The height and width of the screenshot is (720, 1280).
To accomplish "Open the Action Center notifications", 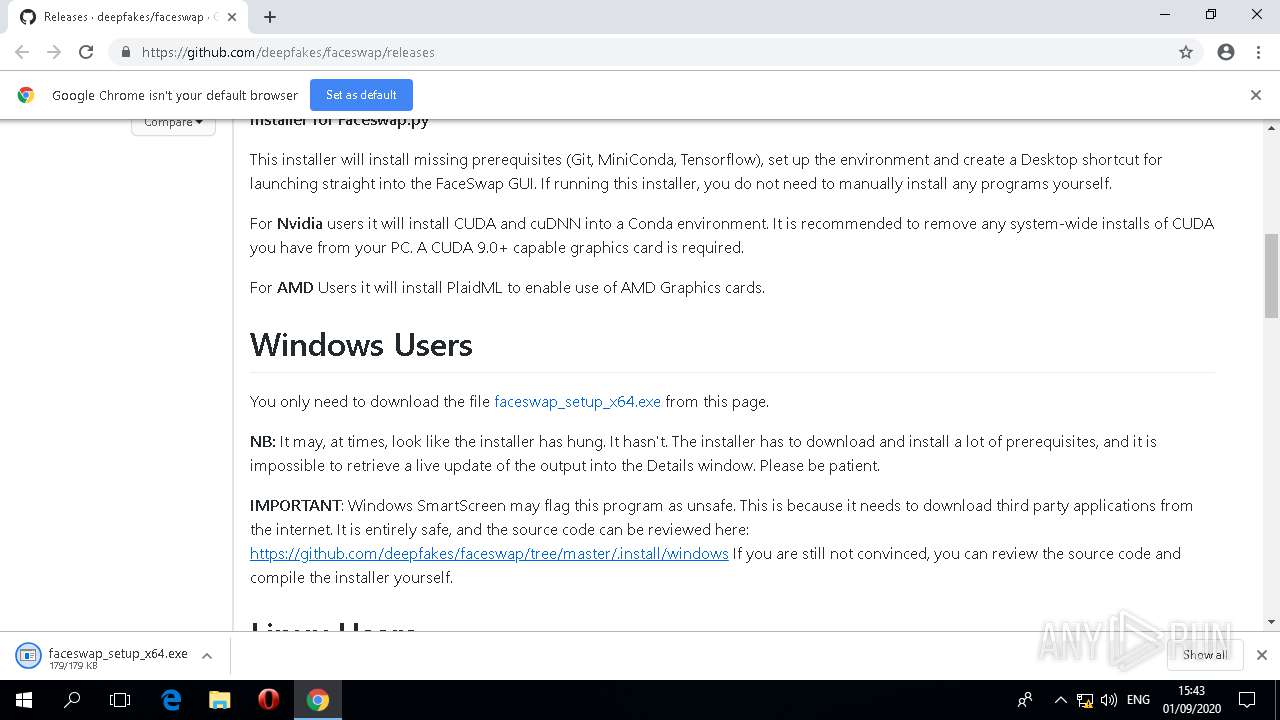I will click(x=1247, y=700).
